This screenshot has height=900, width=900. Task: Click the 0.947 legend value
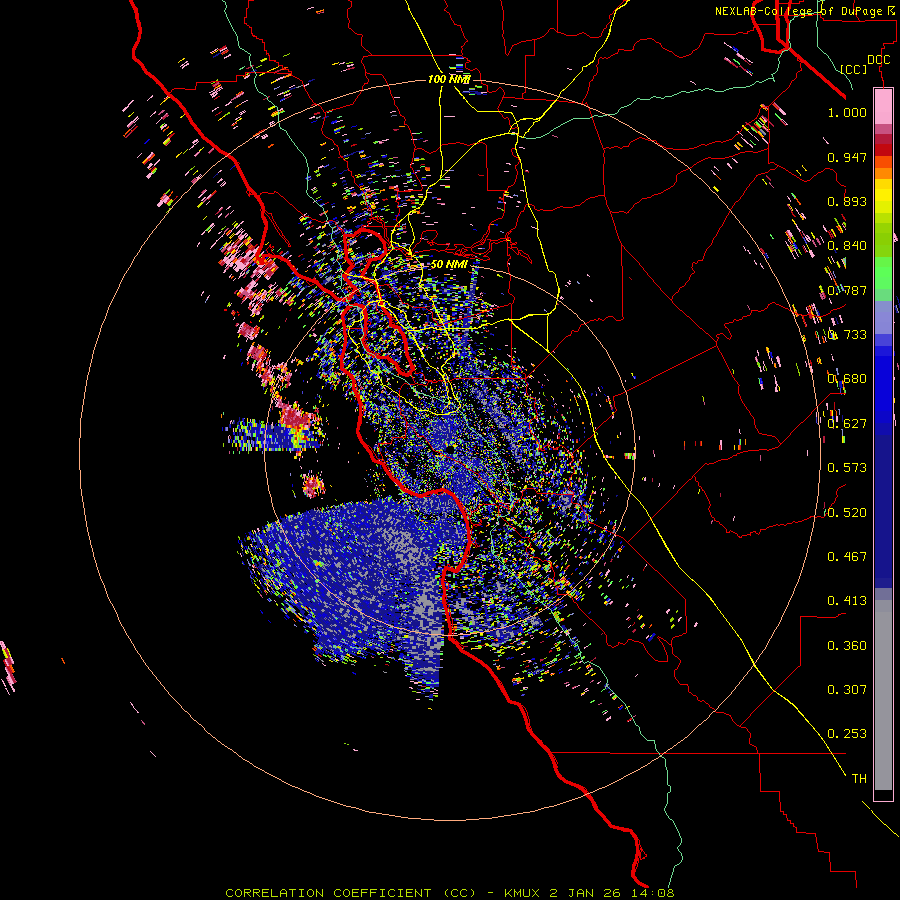[847, 157]
